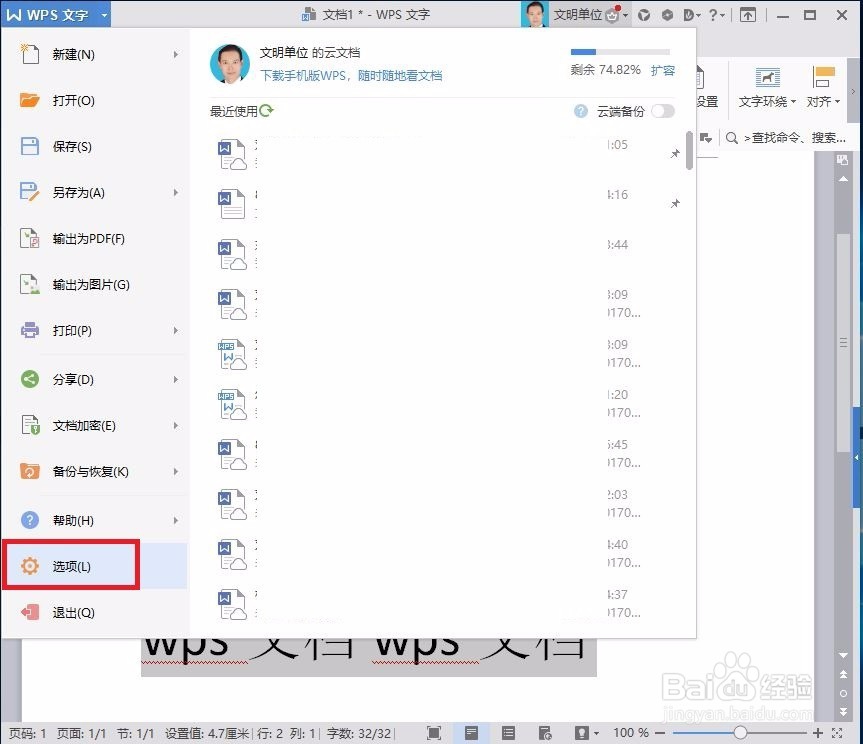Image resolution: width=863 pixels, height=744 pixels.
Task: Click the Save As icon
Action: pos(30,192)
